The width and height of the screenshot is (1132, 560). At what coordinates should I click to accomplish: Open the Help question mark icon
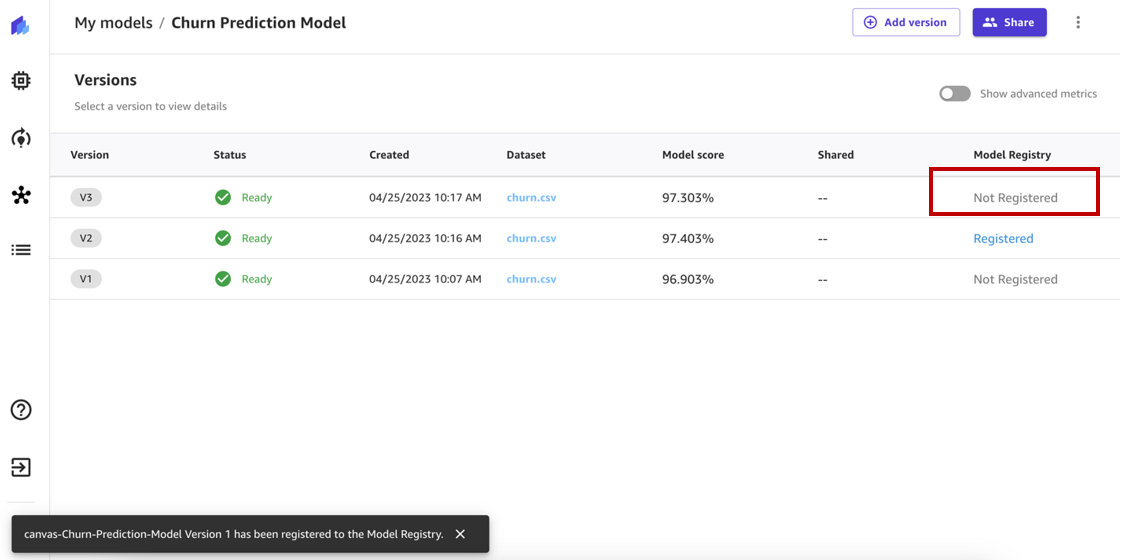pos(21,410)
